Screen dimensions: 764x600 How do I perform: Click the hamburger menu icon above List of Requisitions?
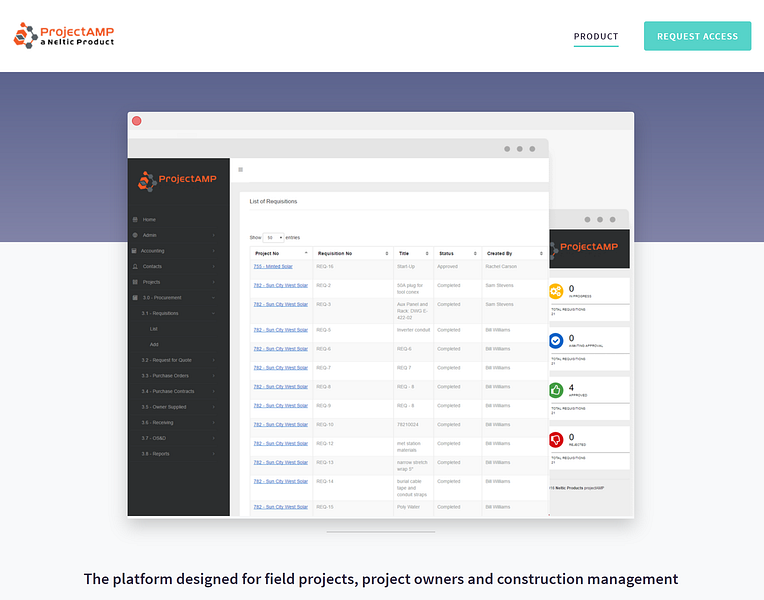[x=241, y=170]
